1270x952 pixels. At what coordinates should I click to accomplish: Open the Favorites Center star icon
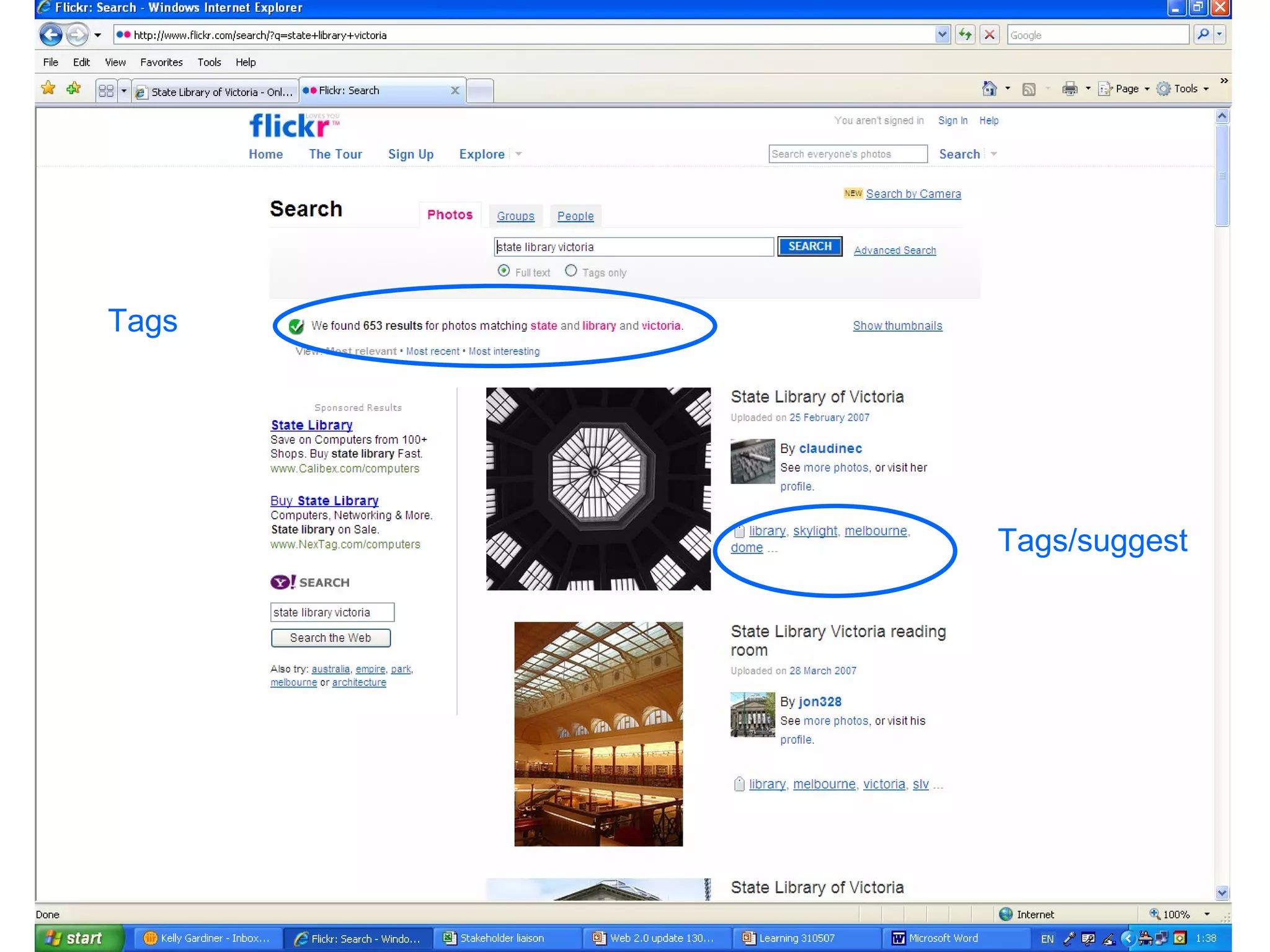tap(48, 89)
